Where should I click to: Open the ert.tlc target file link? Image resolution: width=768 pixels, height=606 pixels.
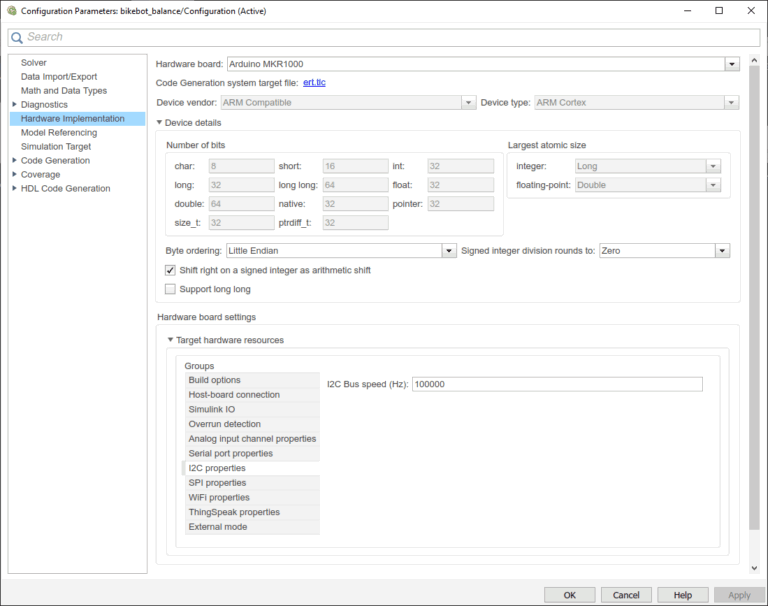(x=314, y=82)
